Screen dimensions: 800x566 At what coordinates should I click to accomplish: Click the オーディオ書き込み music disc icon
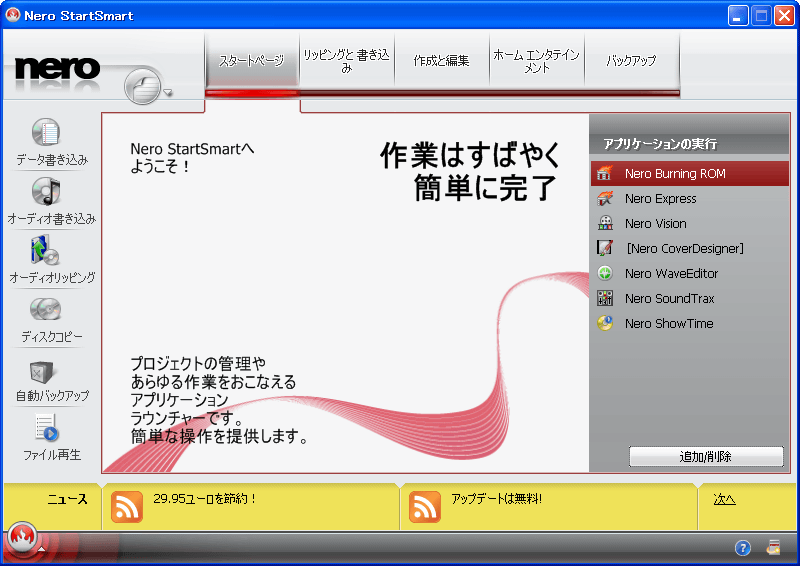pos(46,191)
